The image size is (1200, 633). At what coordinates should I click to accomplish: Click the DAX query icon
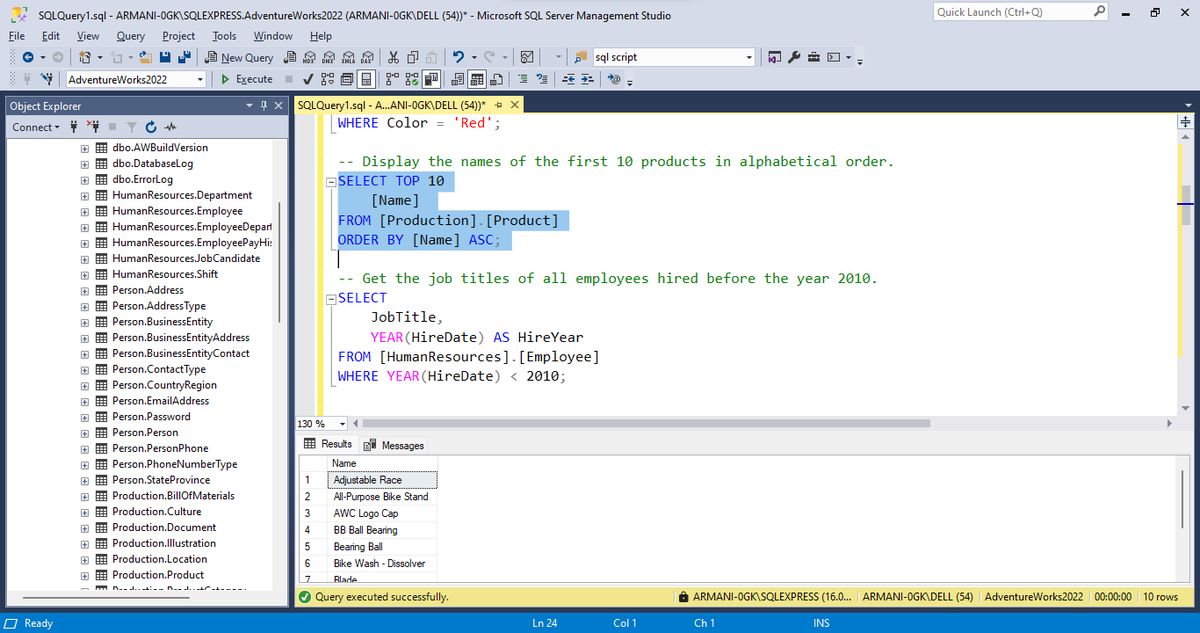click(368, 57)
